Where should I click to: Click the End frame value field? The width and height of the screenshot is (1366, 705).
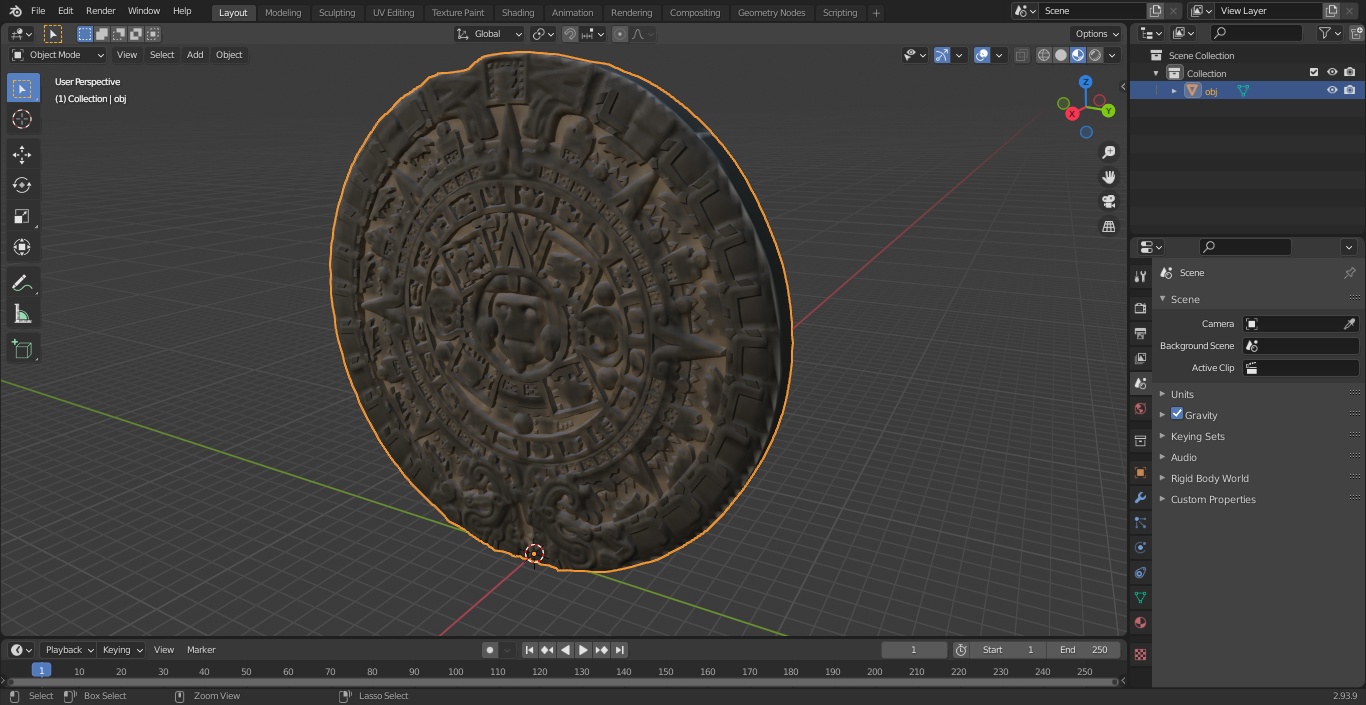[1084, 650]
